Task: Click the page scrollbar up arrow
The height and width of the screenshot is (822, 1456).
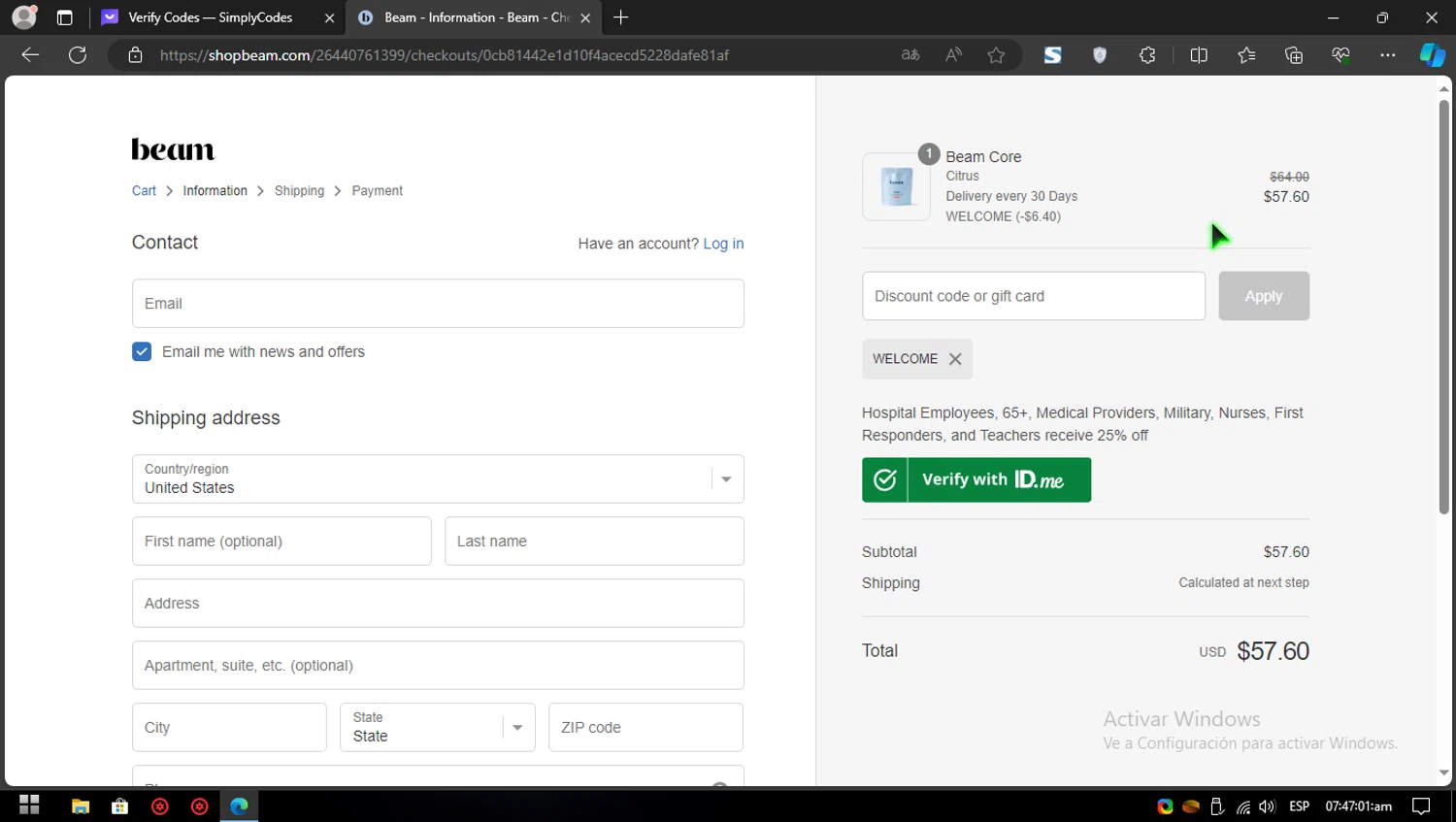Action: point(1444,88)
